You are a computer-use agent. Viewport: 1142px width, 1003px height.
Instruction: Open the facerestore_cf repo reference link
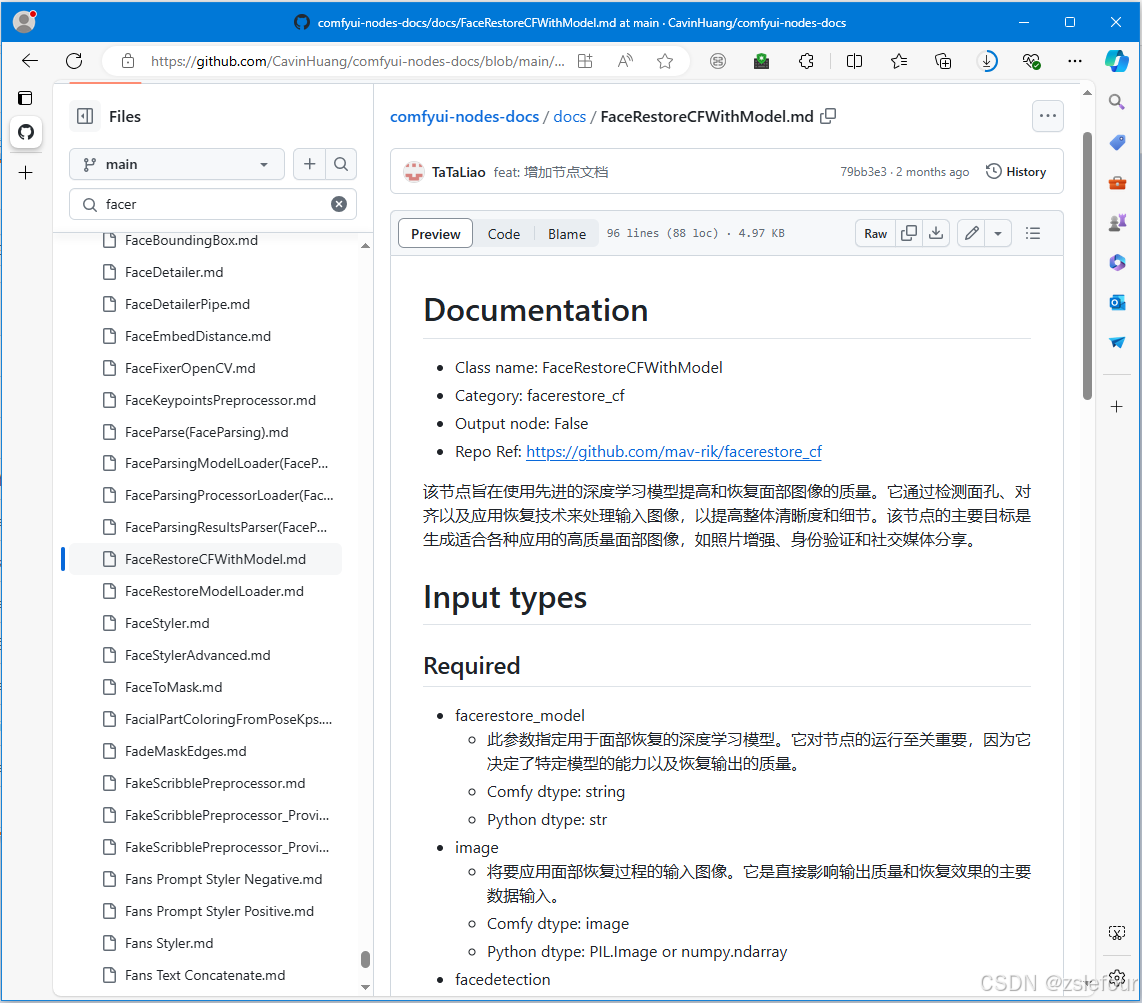click(x=674, y=452)
